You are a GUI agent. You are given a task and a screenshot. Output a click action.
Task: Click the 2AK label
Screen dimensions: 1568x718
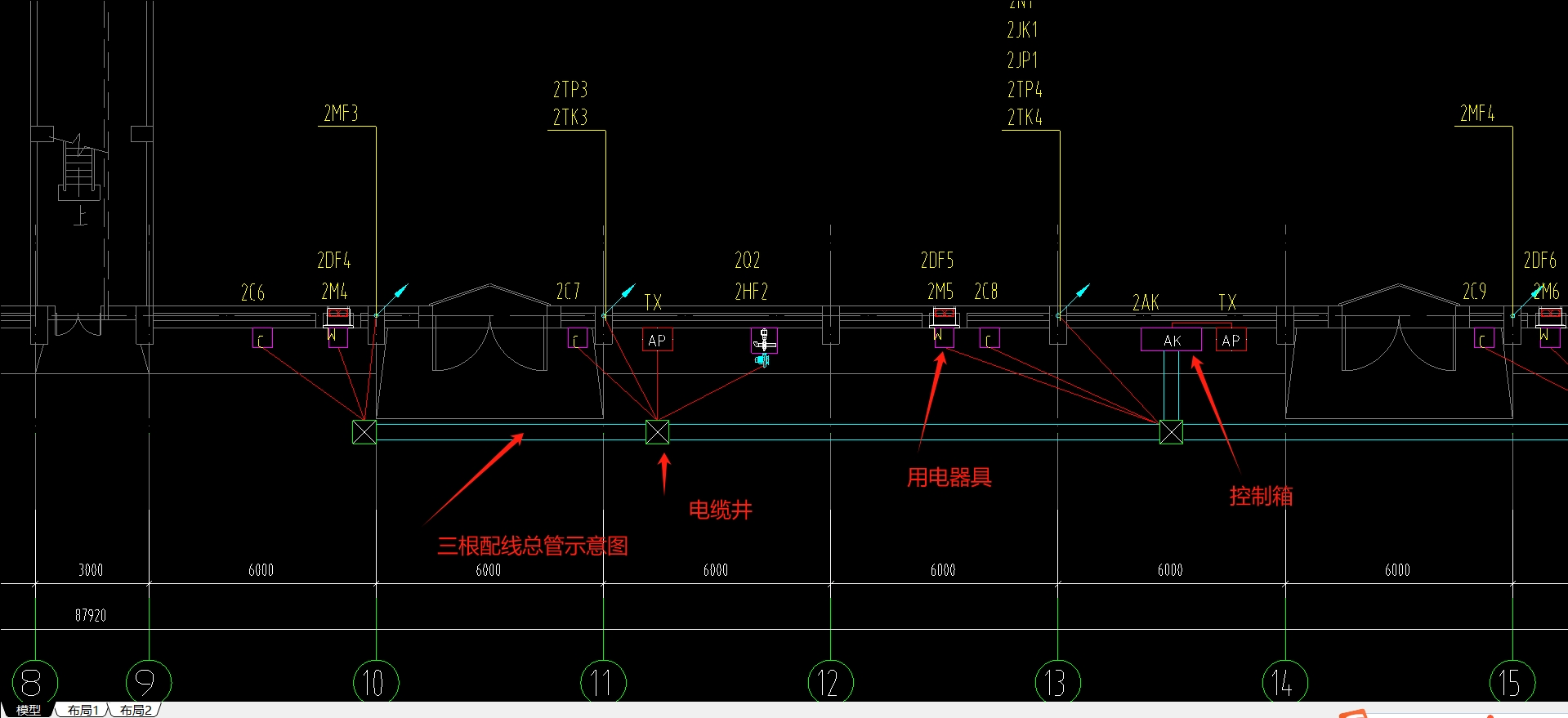point(1146,303)
